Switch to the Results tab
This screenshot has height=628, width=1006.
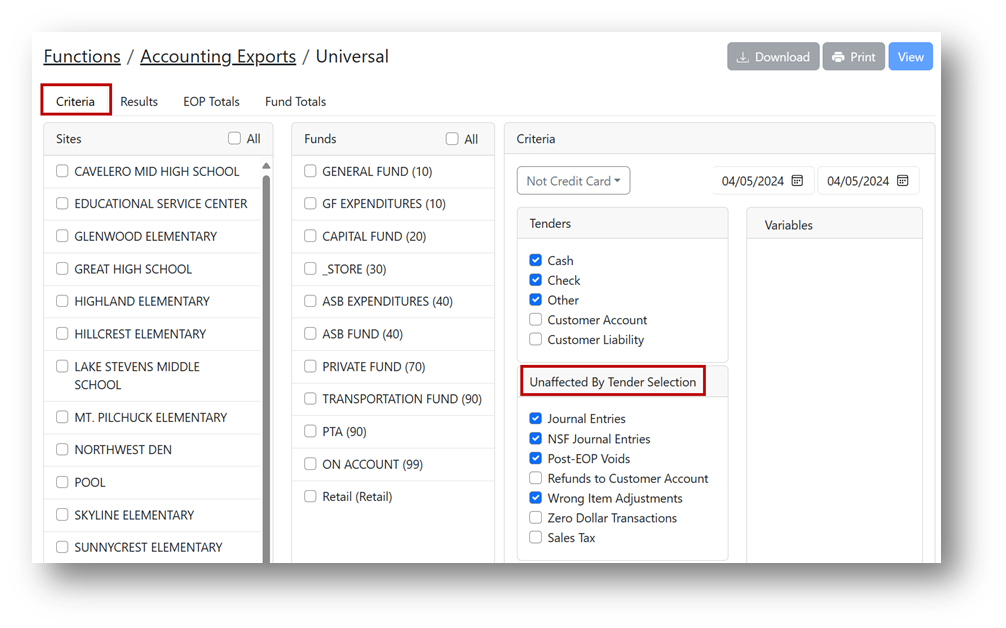pyautogui.click(x=139, y=101)
